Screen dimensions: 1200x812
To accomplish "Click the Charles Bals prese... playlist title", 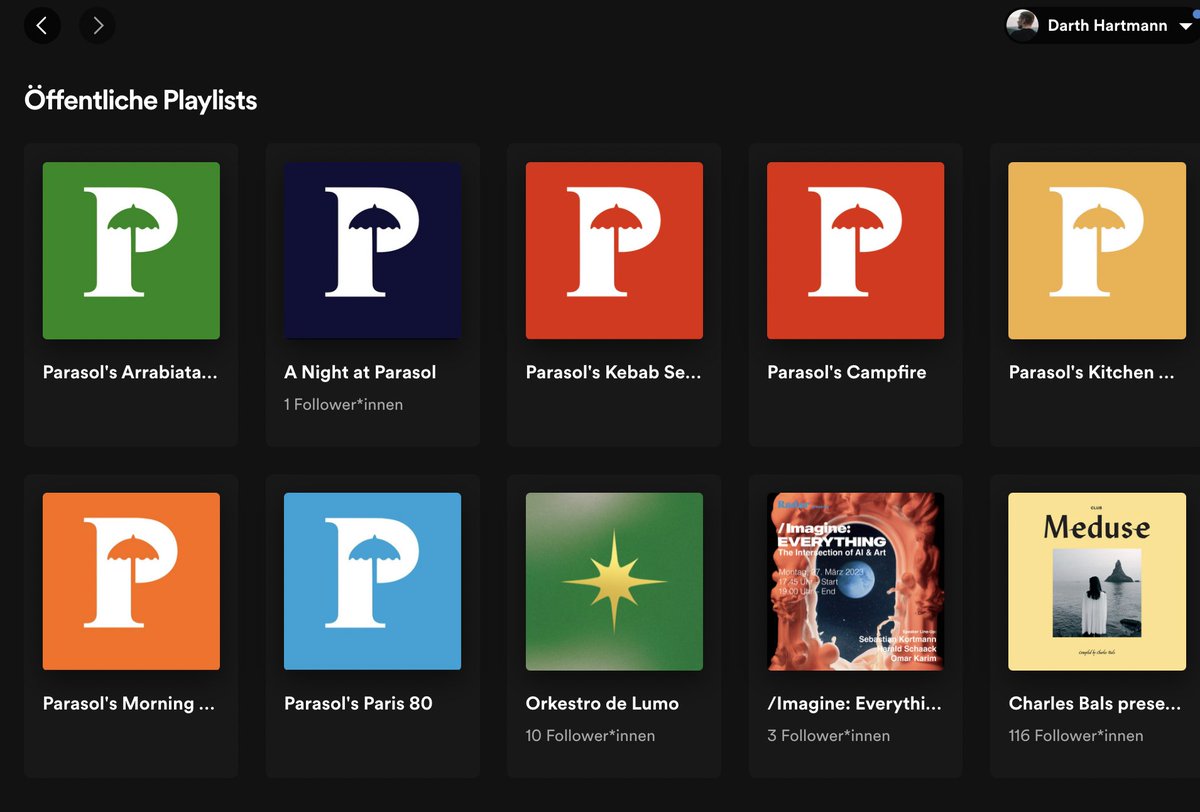I will point(1094,703).
